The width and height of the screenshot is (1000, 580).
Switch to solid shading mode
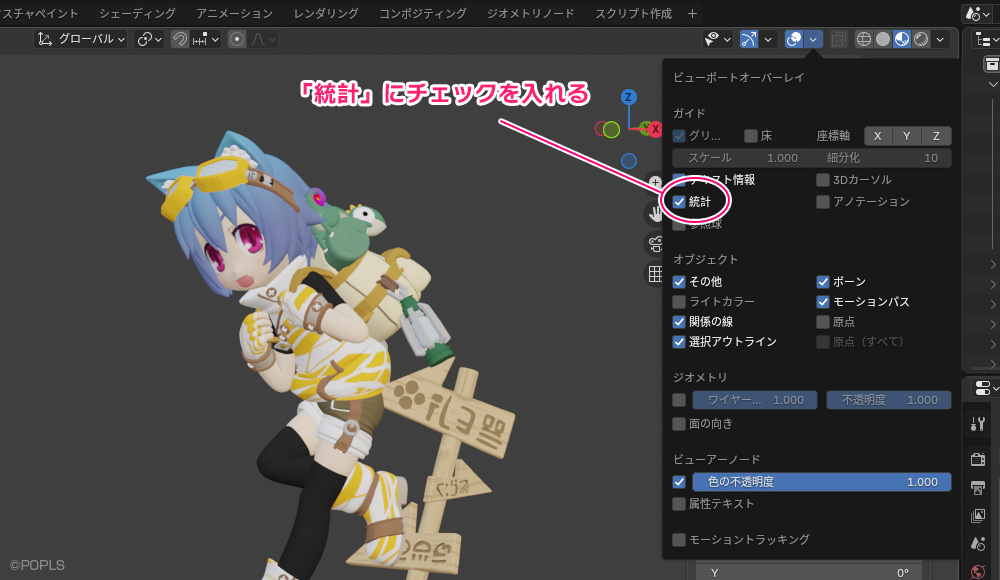883,40
